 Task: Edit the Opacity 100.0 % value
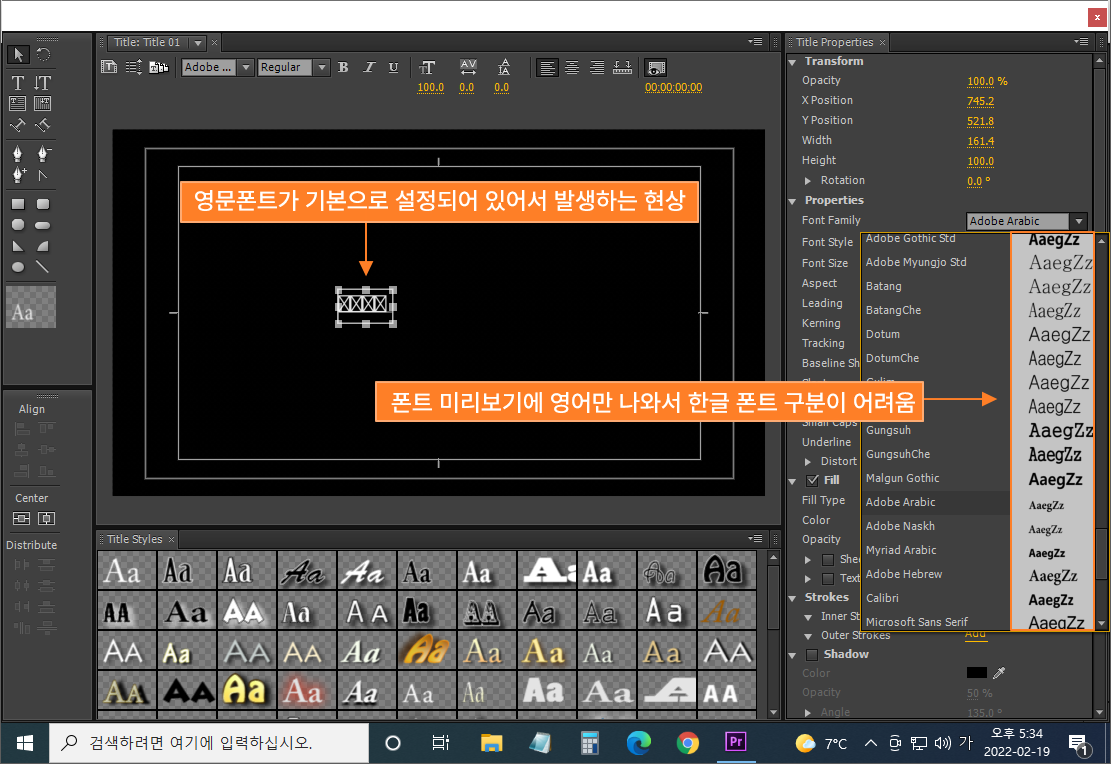pyautogui.click(x=987, y=82)
